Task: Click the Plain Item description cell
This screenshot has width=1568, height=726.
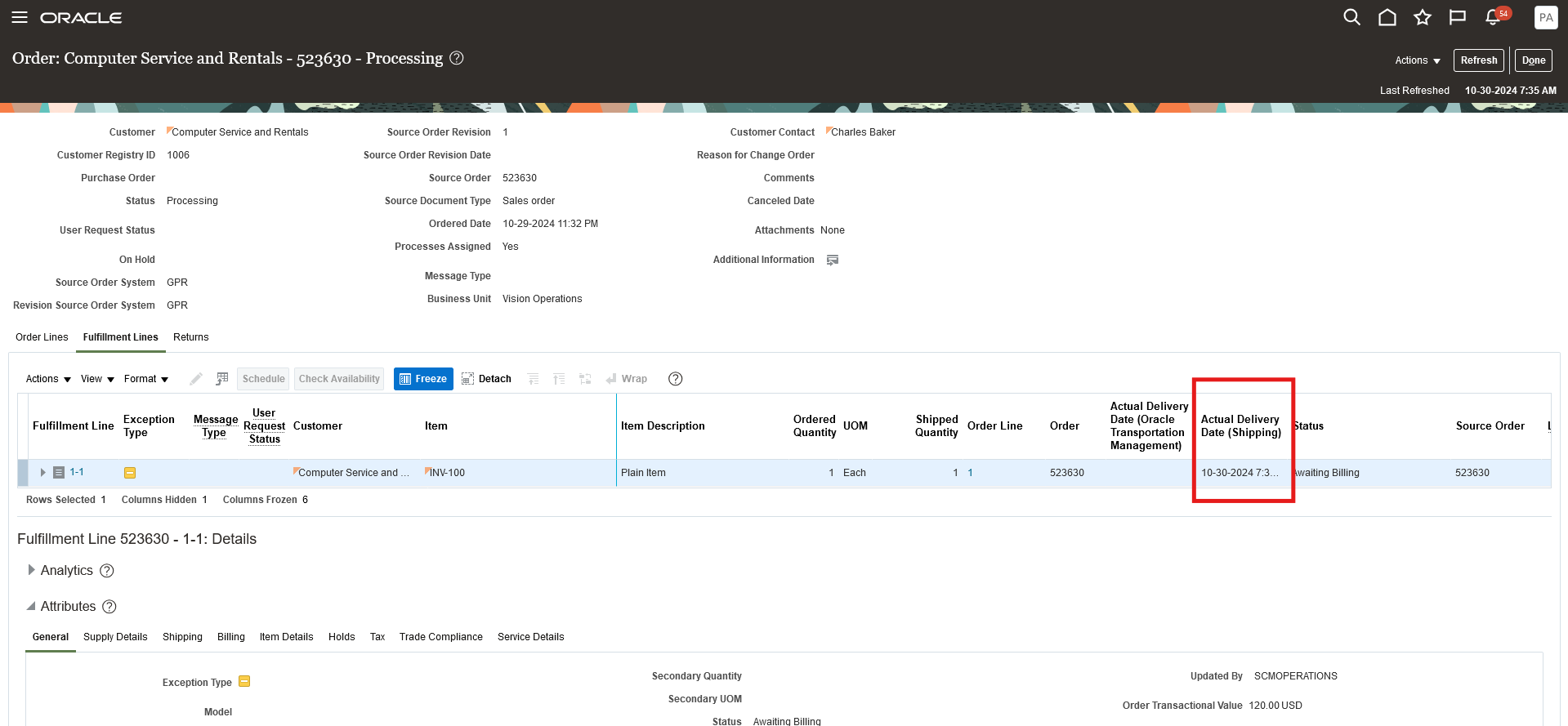Action: point(643,473)
